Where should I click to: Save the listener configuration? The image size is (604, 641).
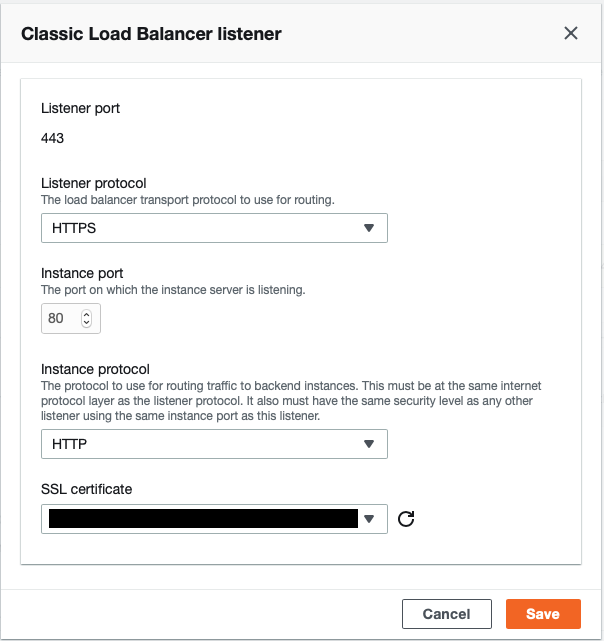[542, 614]
